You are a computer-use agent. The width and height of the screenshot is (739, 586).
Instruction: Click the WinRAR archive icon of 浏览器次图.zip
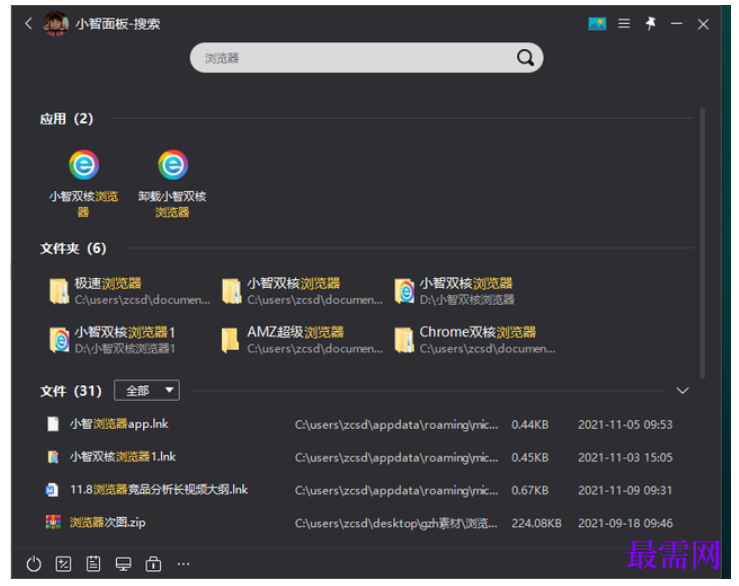[x=53, y=523]
